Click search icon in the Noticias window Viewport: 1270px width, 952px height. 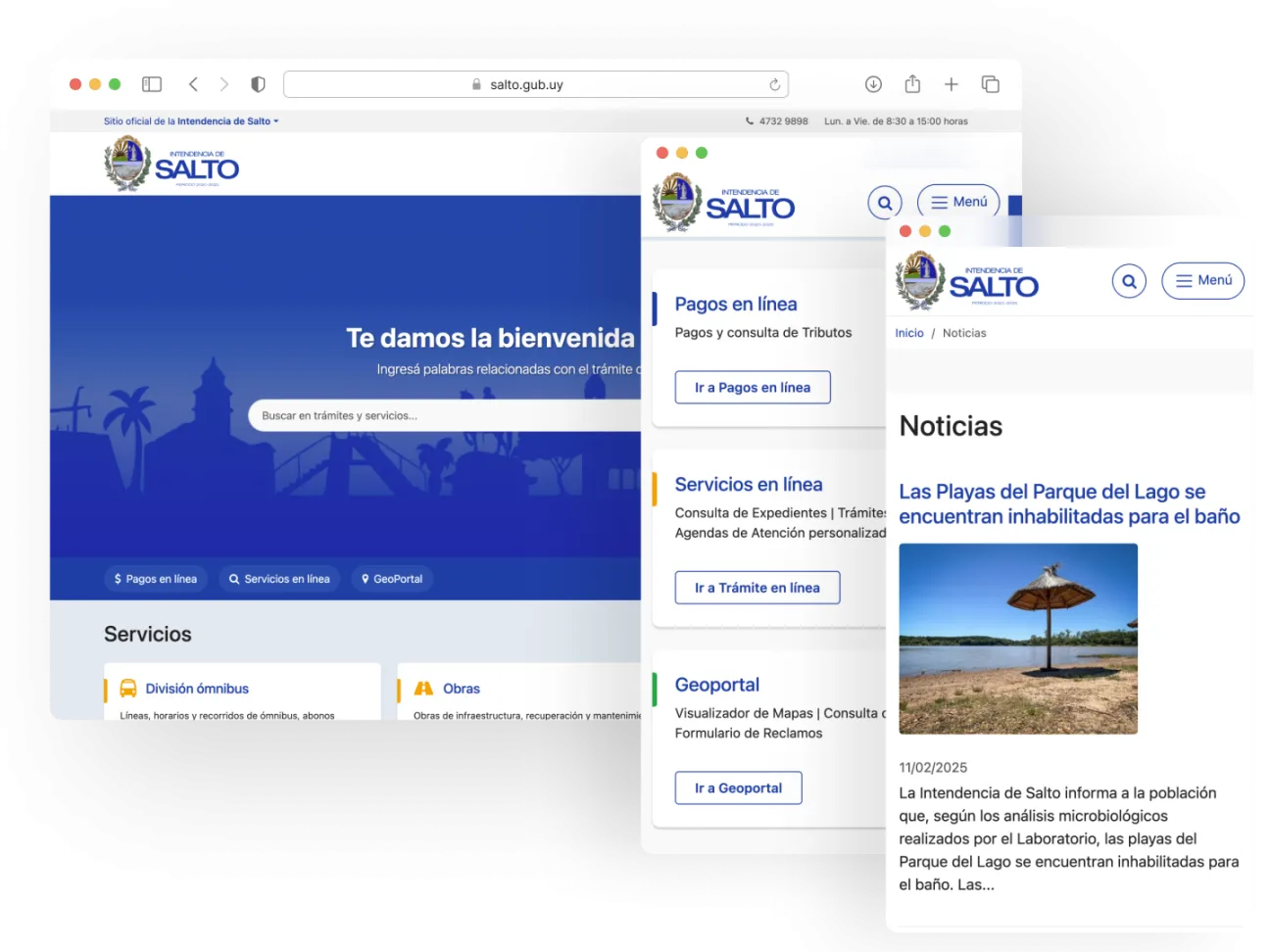(x=1129, y=281)
